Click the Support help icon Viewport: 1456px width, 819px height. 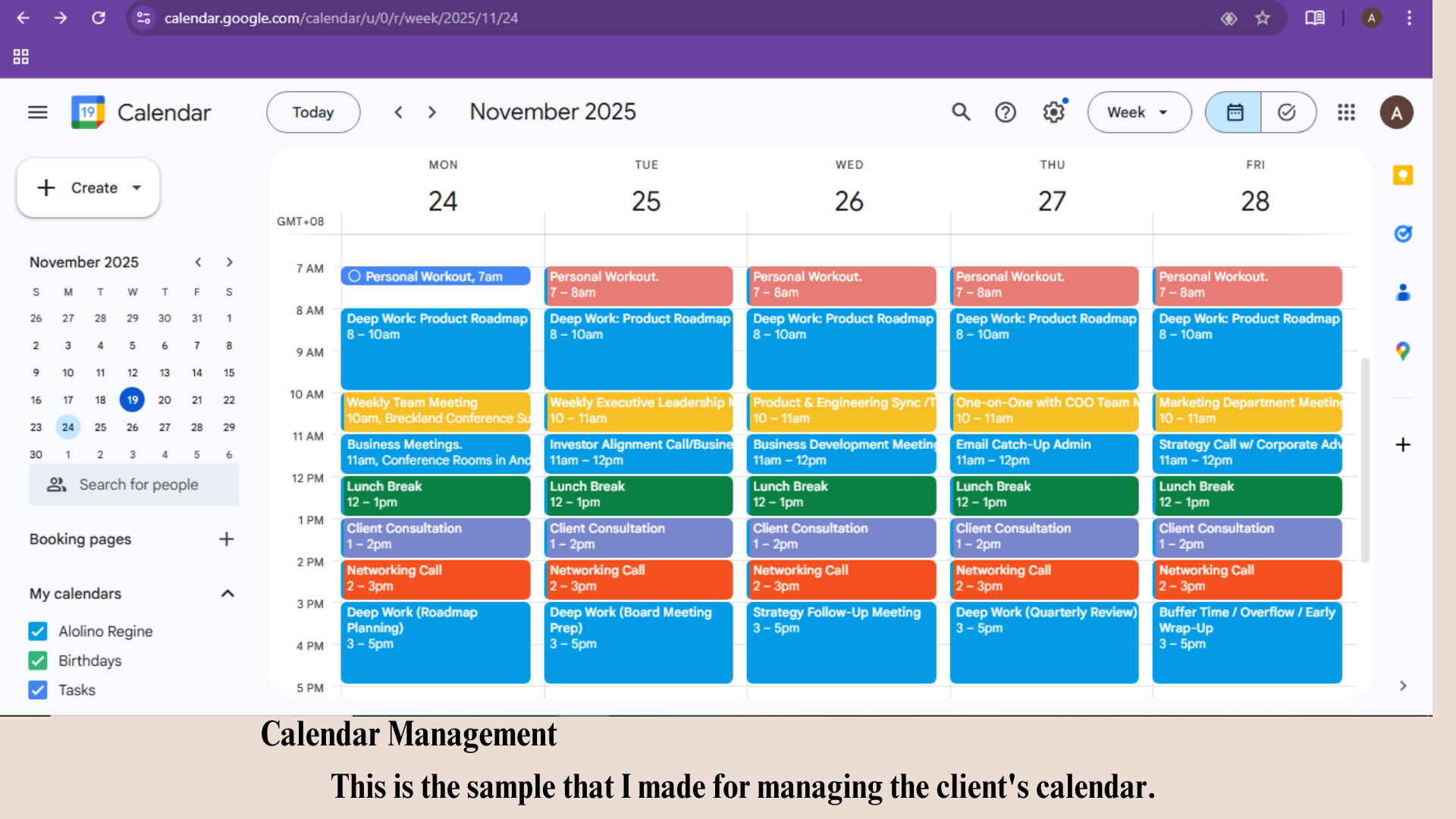1006,112
